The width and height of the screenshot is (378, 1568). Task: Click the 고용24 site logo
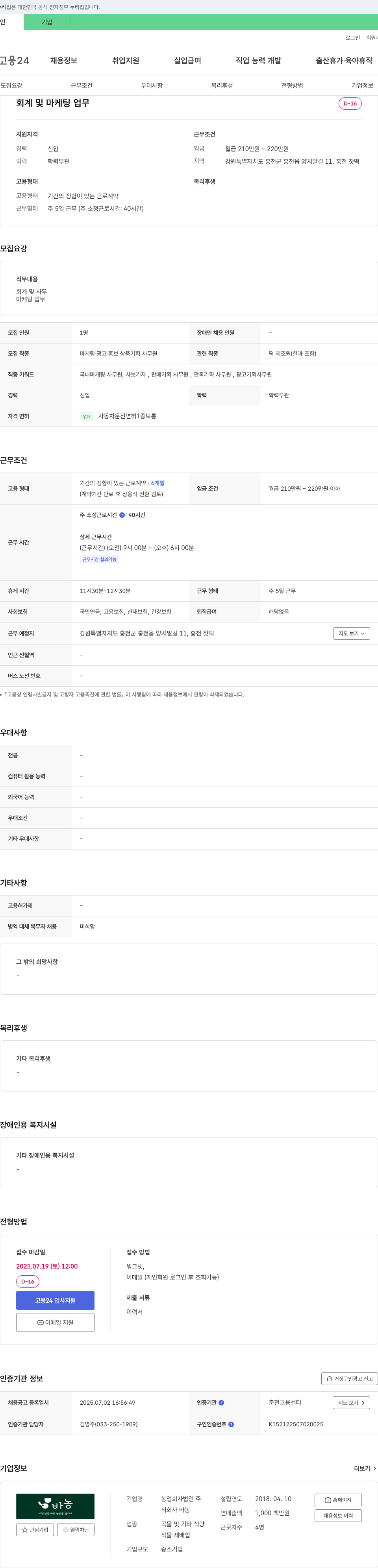click(15, 60)
